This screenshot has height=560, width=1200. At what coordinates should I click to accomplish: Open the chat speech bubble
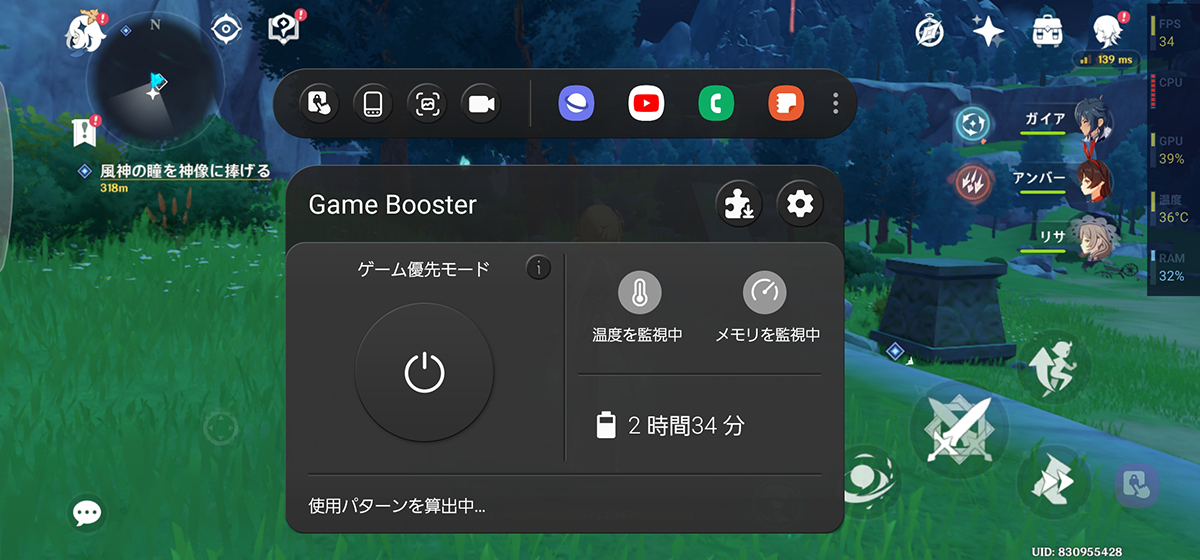[87, 513]
